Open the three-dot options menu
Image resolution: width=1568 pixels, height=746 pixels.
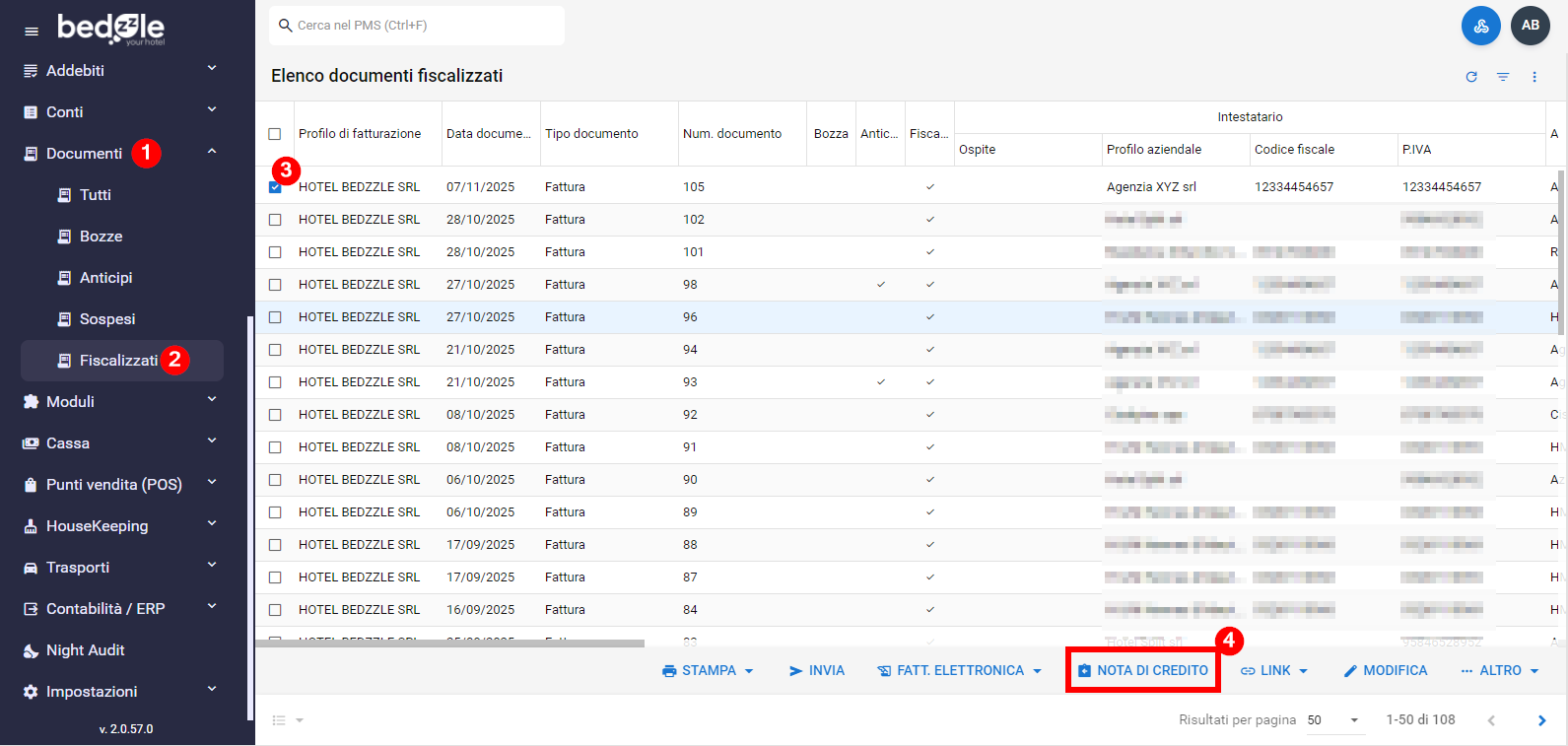tap(1534, 77)
